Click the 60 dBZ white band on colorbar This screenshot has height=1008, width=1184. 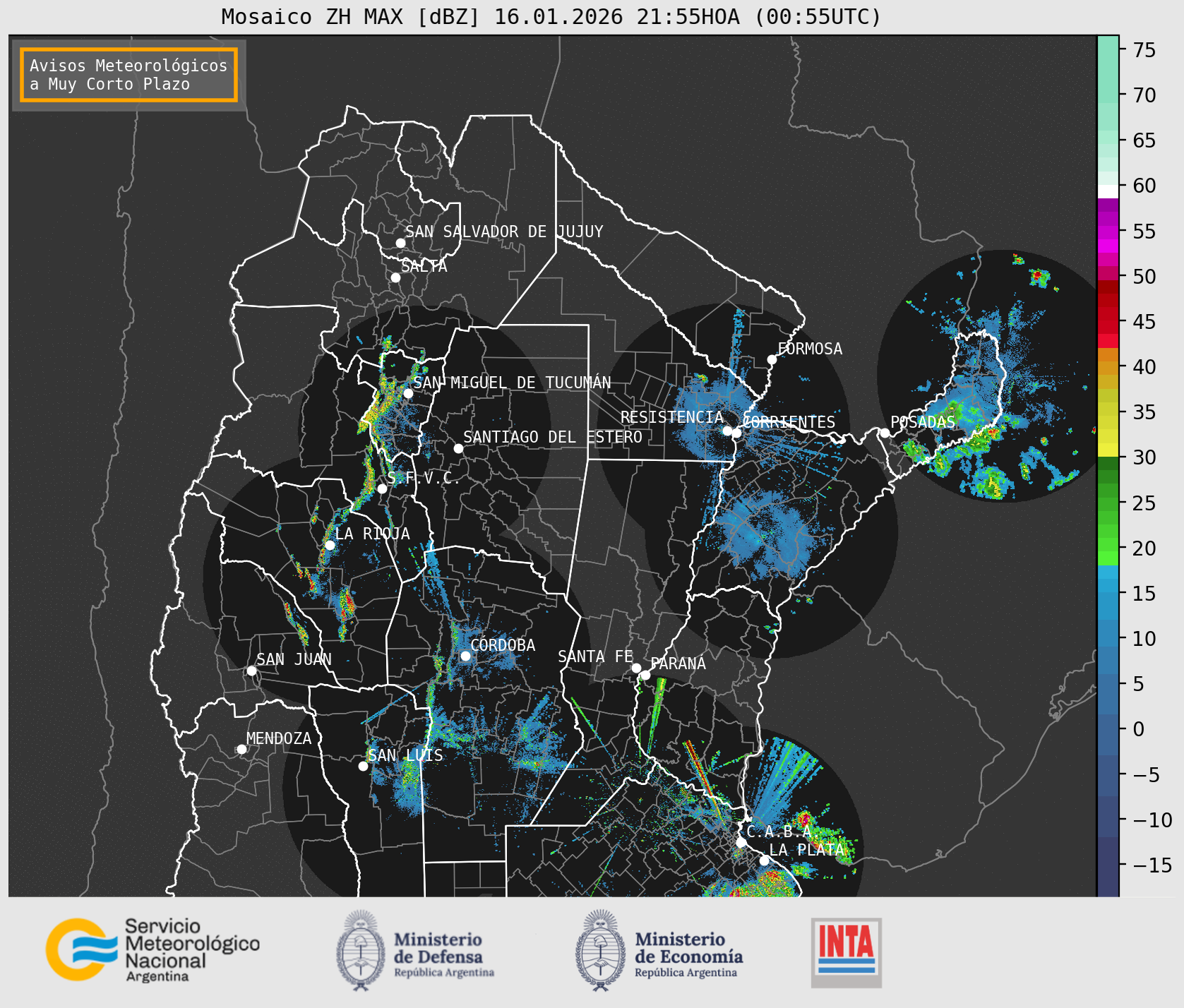(1108, 191)
